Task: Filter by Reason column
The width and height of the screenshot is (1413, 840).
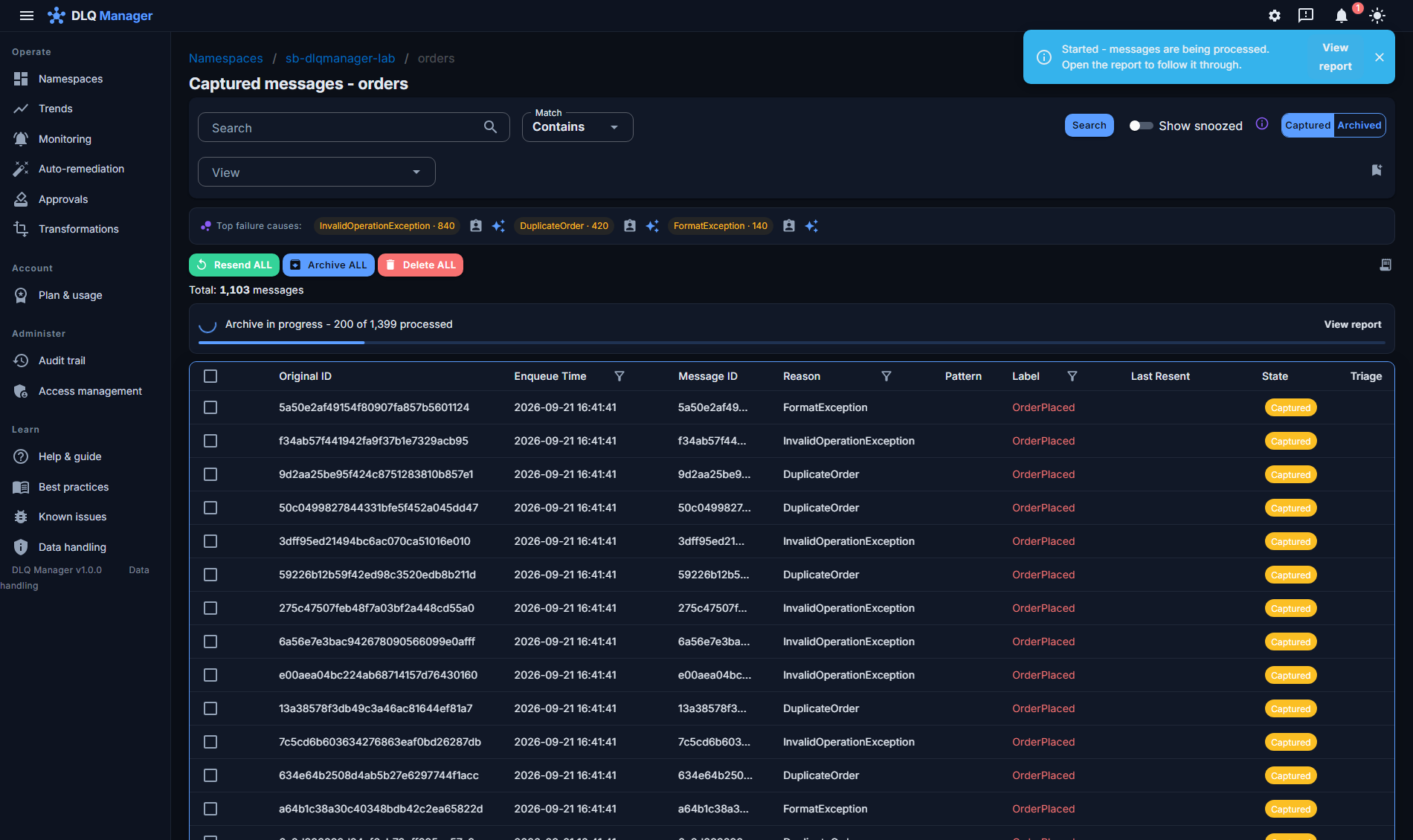Action: [886, 376]
